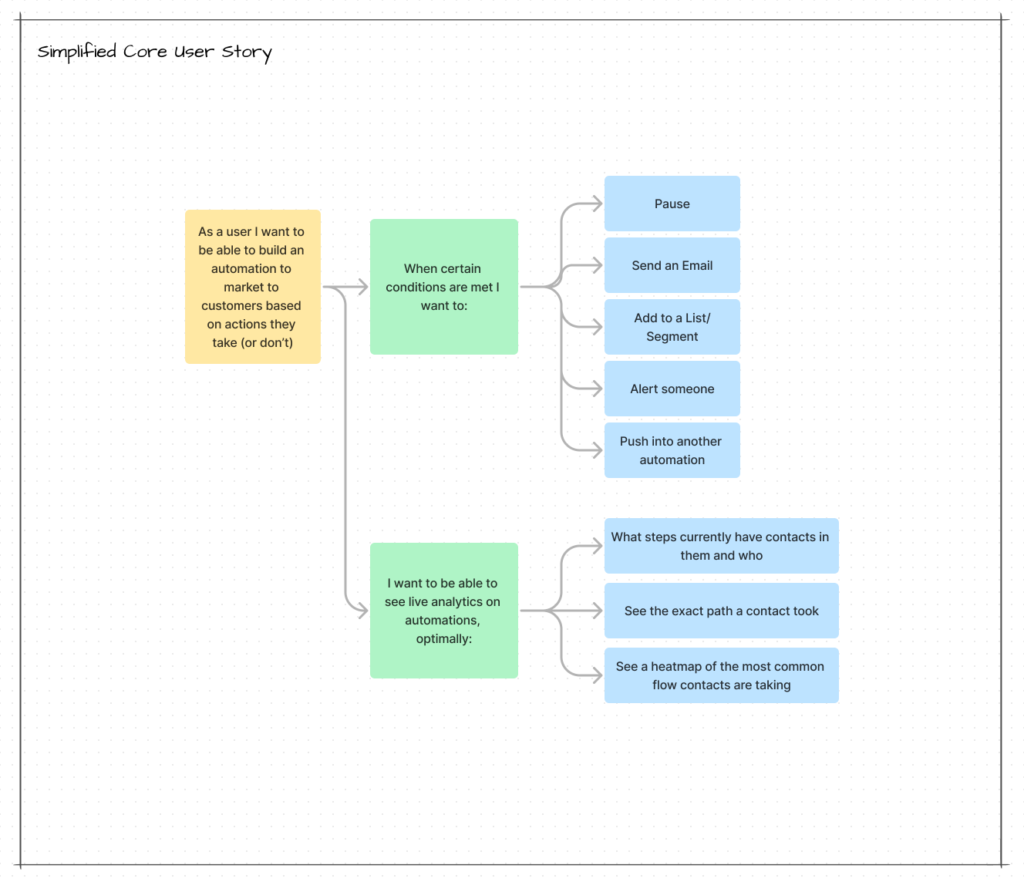Select arrowhead pointing to exact path box
Screen dimensions: 1024x882
[x=596, y=610]
